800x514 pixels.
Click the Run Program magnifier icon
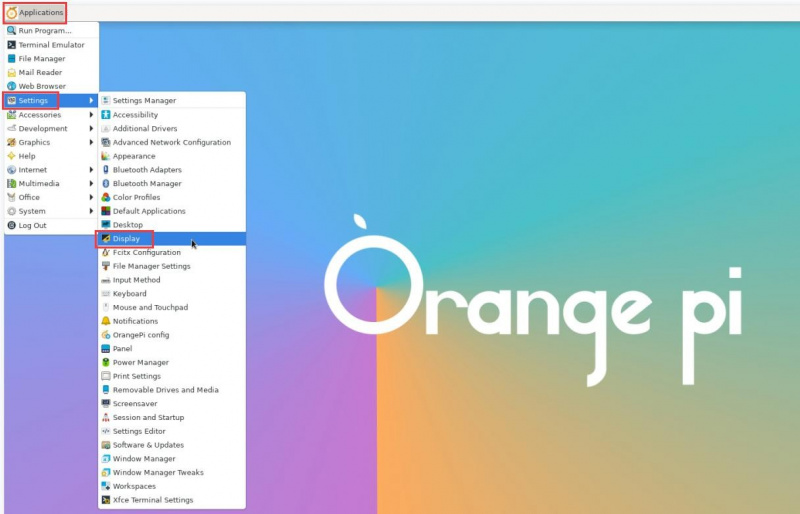click(x=11, y=31)
